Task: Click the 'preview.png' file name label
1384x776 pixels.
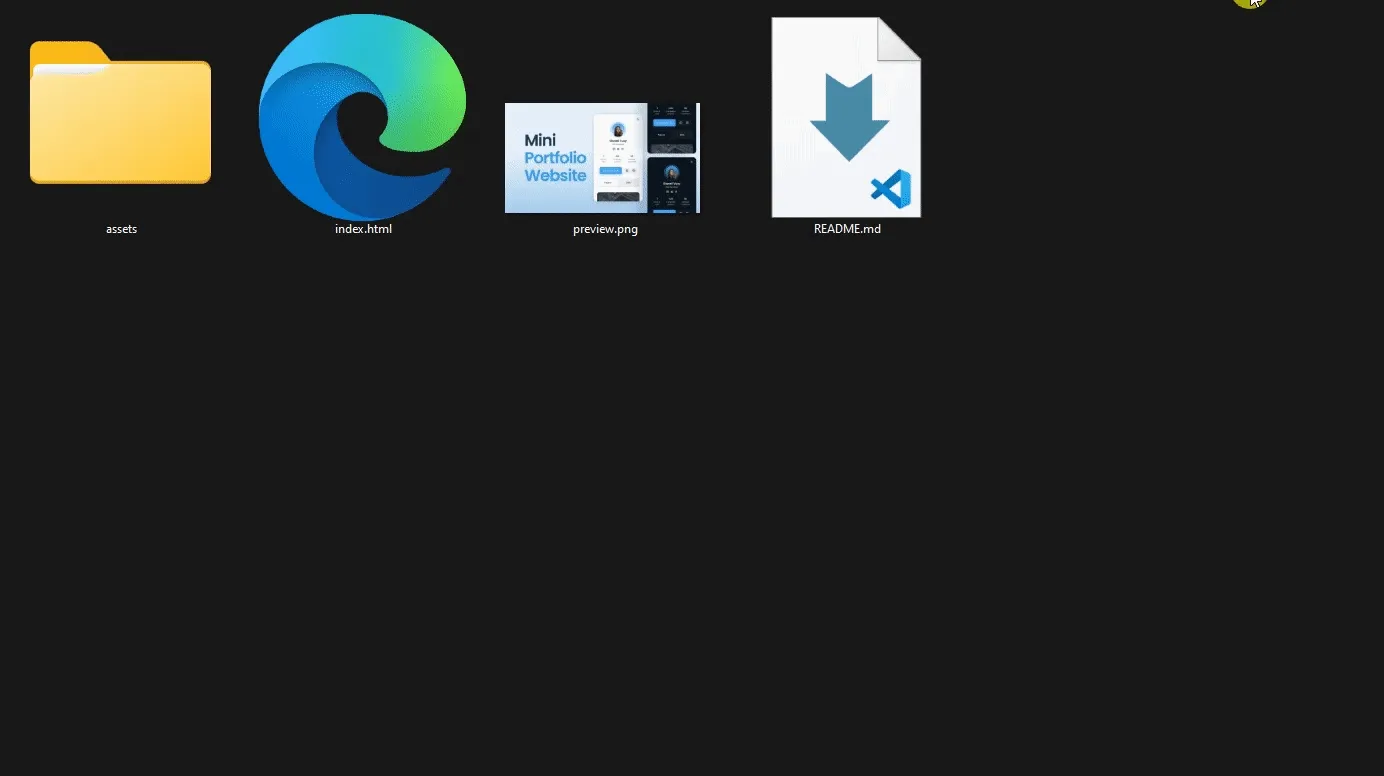Action: (x=605, y=229)
